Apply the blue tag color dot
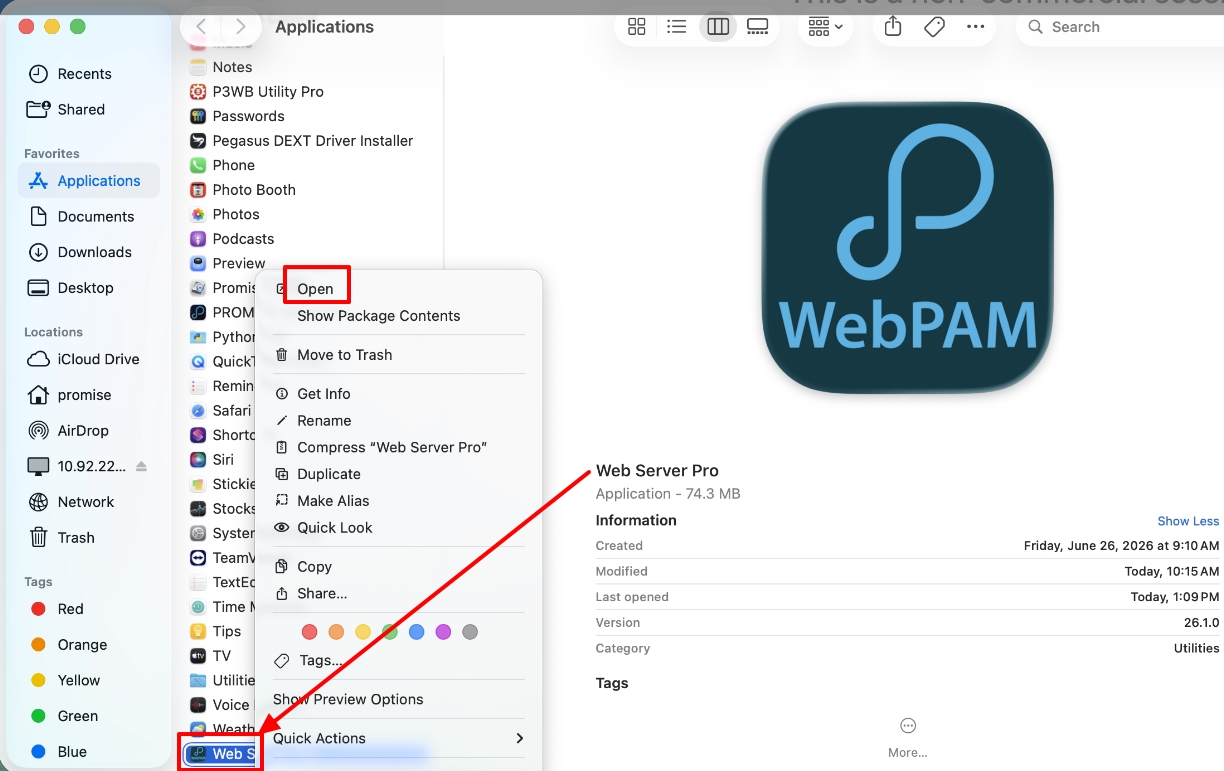The image size is (1224, 771). 417,632
